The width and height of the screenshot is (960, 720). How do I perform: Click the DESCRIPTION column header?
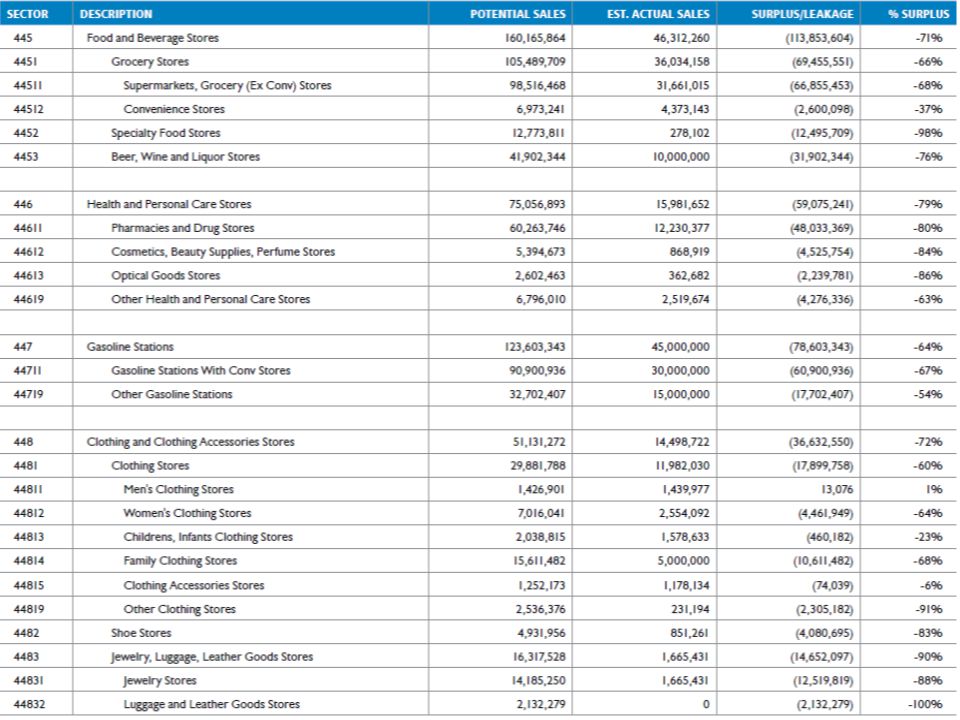pyautogui.click(x=116, y=13)
